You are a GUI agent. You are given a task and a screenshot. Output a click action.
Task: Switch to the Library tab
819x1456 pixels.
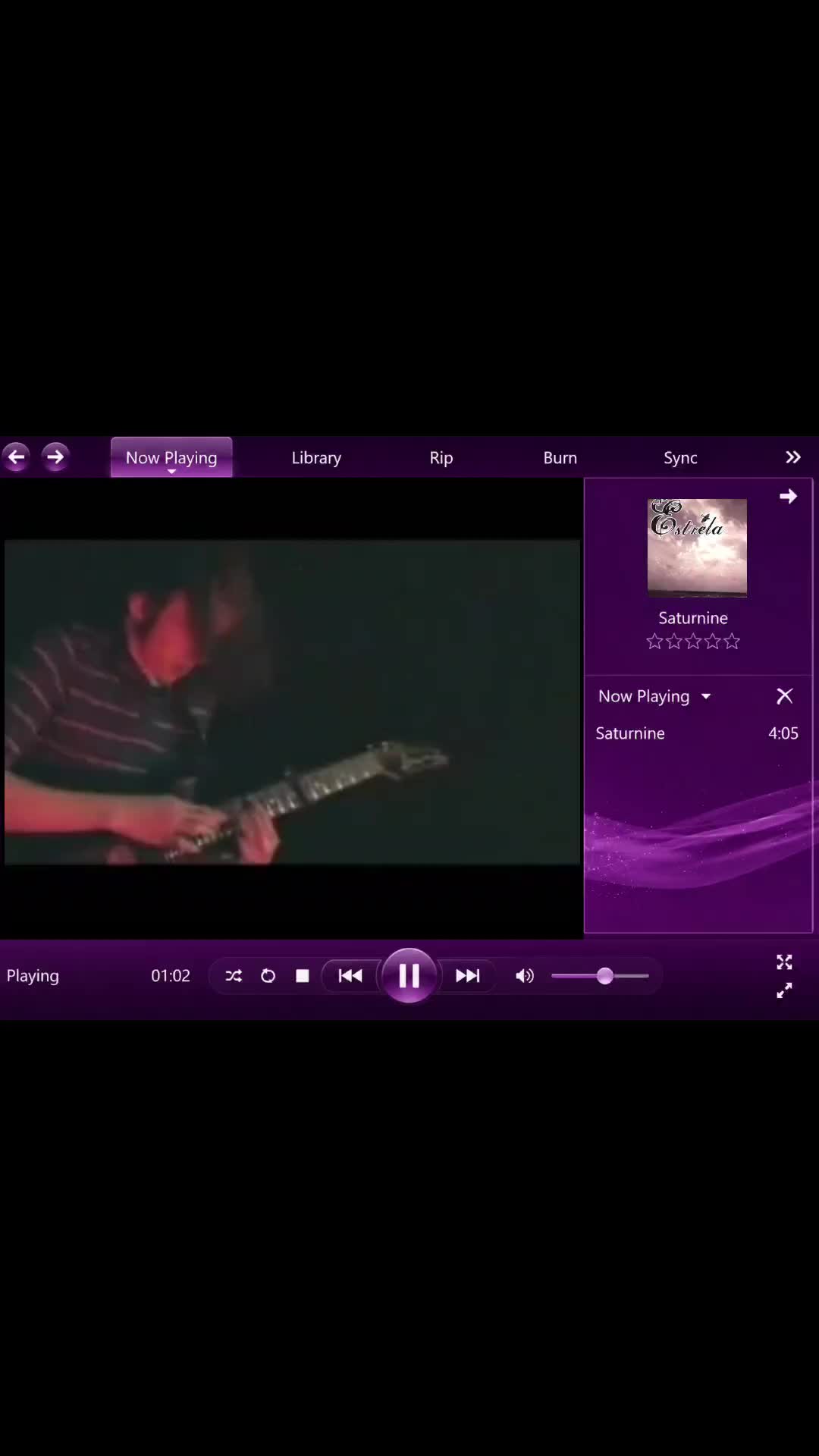pos(316,457)
